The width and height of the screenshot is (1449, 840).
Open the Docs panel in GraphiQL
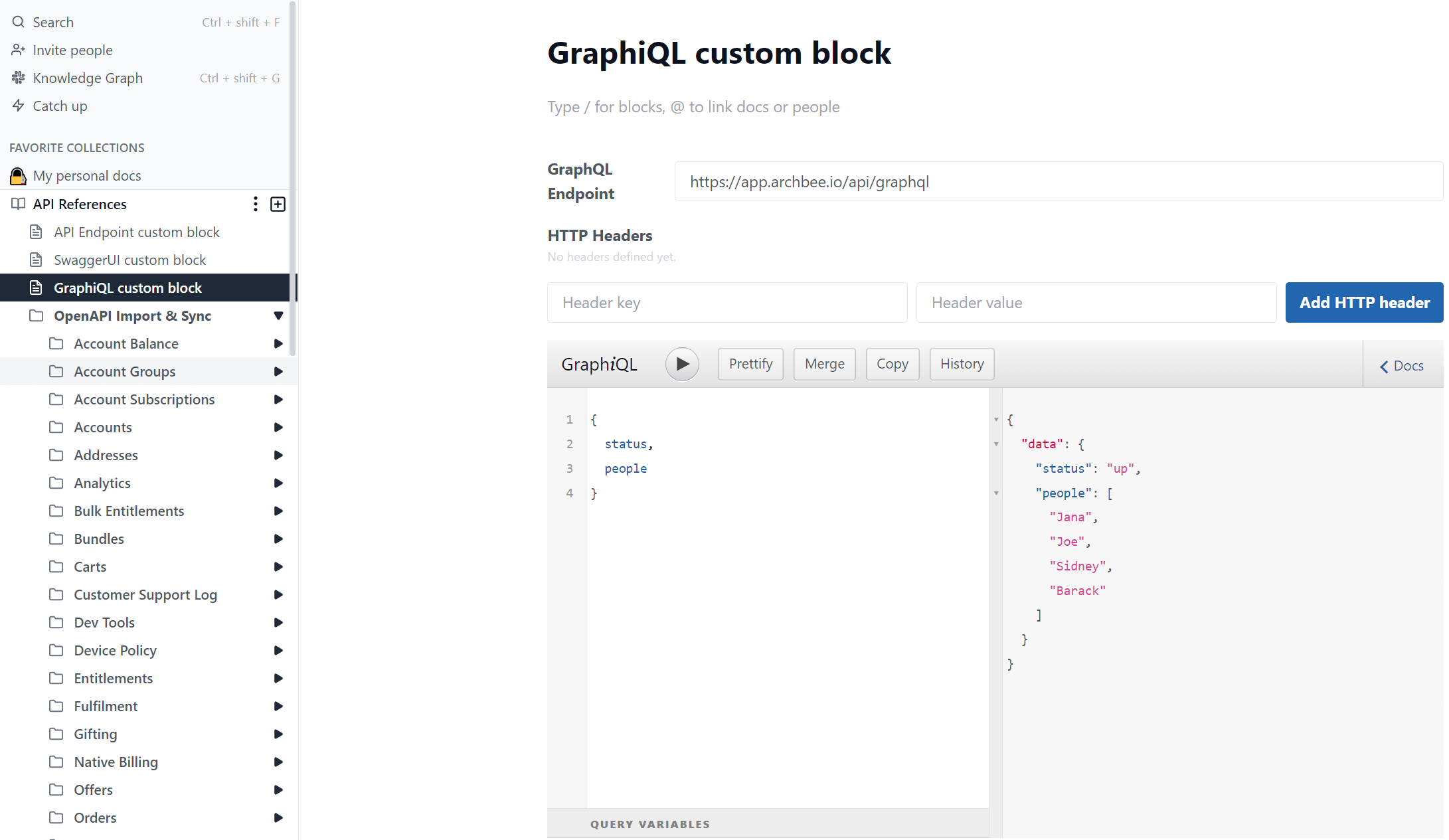pyautogui.click(x=1402, y=366)
